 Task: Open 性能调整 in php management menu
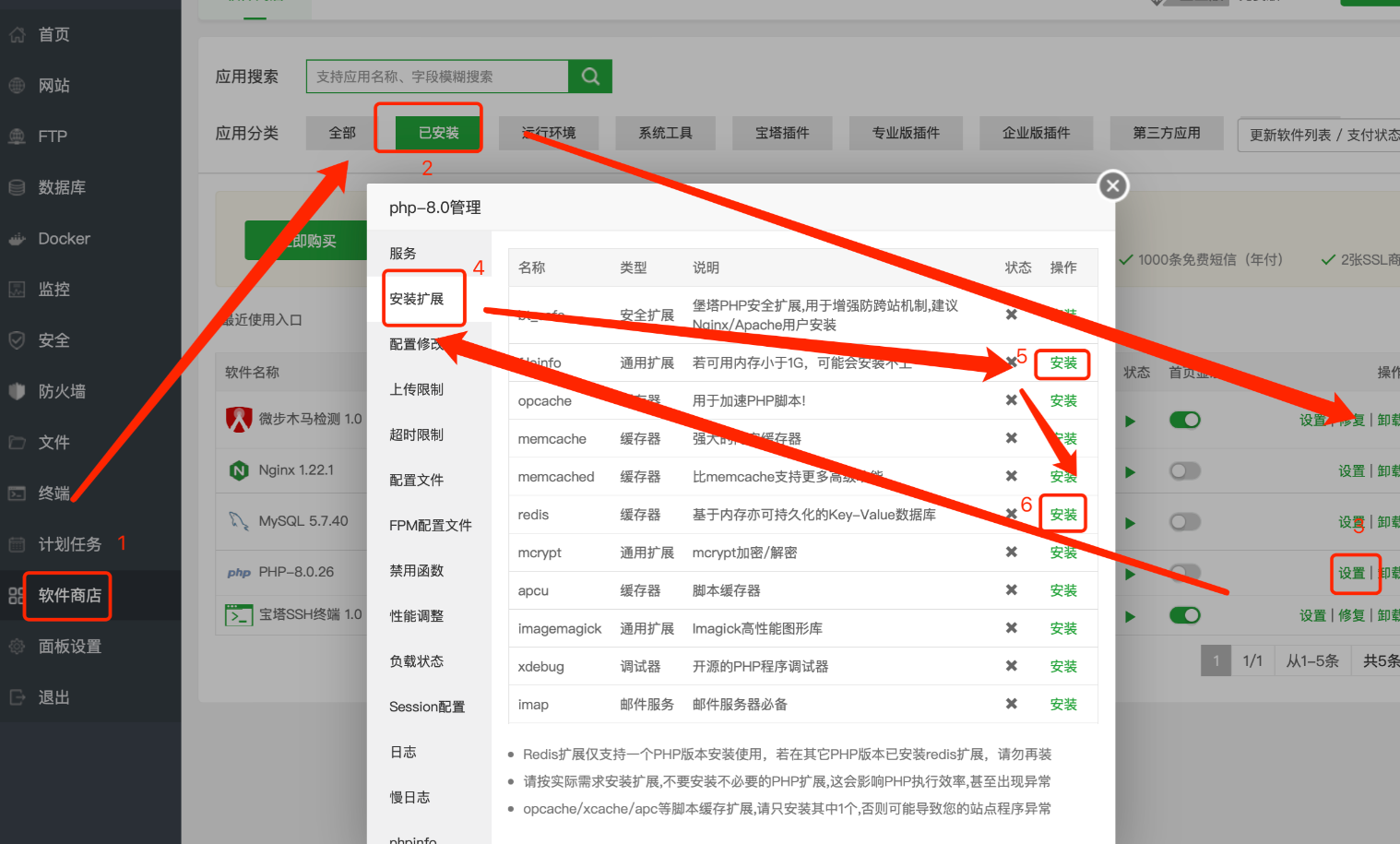tap(417, 616)
